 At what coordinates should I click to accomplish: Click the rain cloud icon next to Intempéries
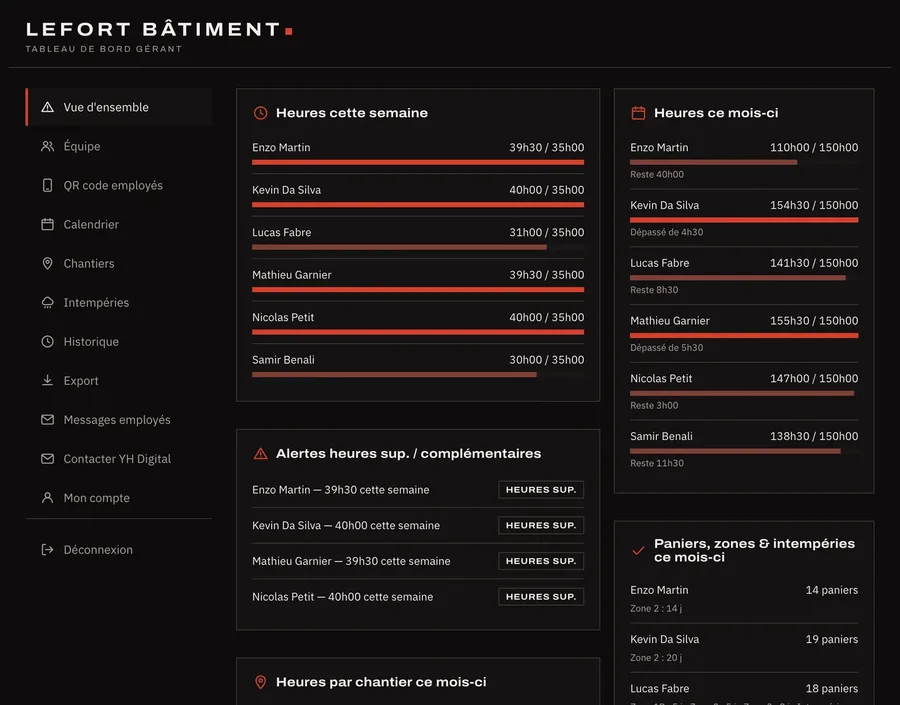coord(48,303)
